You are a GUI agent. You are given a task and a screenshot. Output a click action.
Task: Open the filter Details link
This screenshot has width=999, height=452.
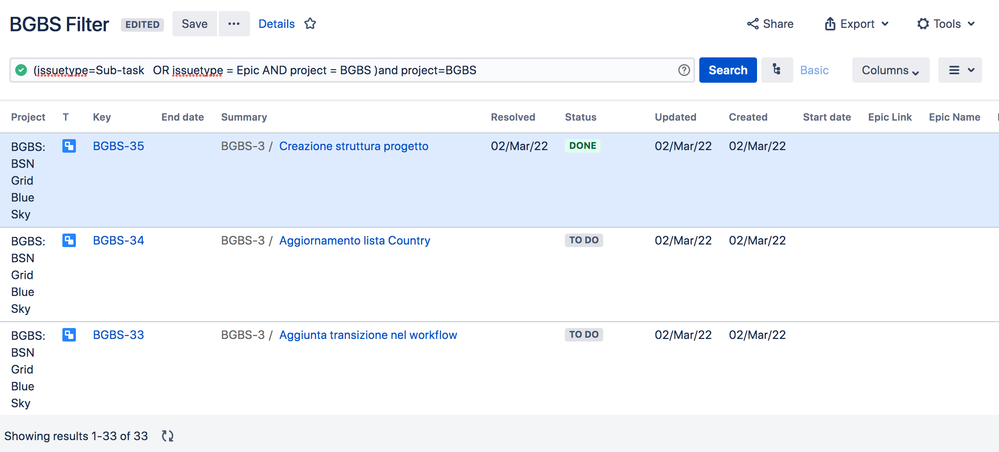[277, 24]
